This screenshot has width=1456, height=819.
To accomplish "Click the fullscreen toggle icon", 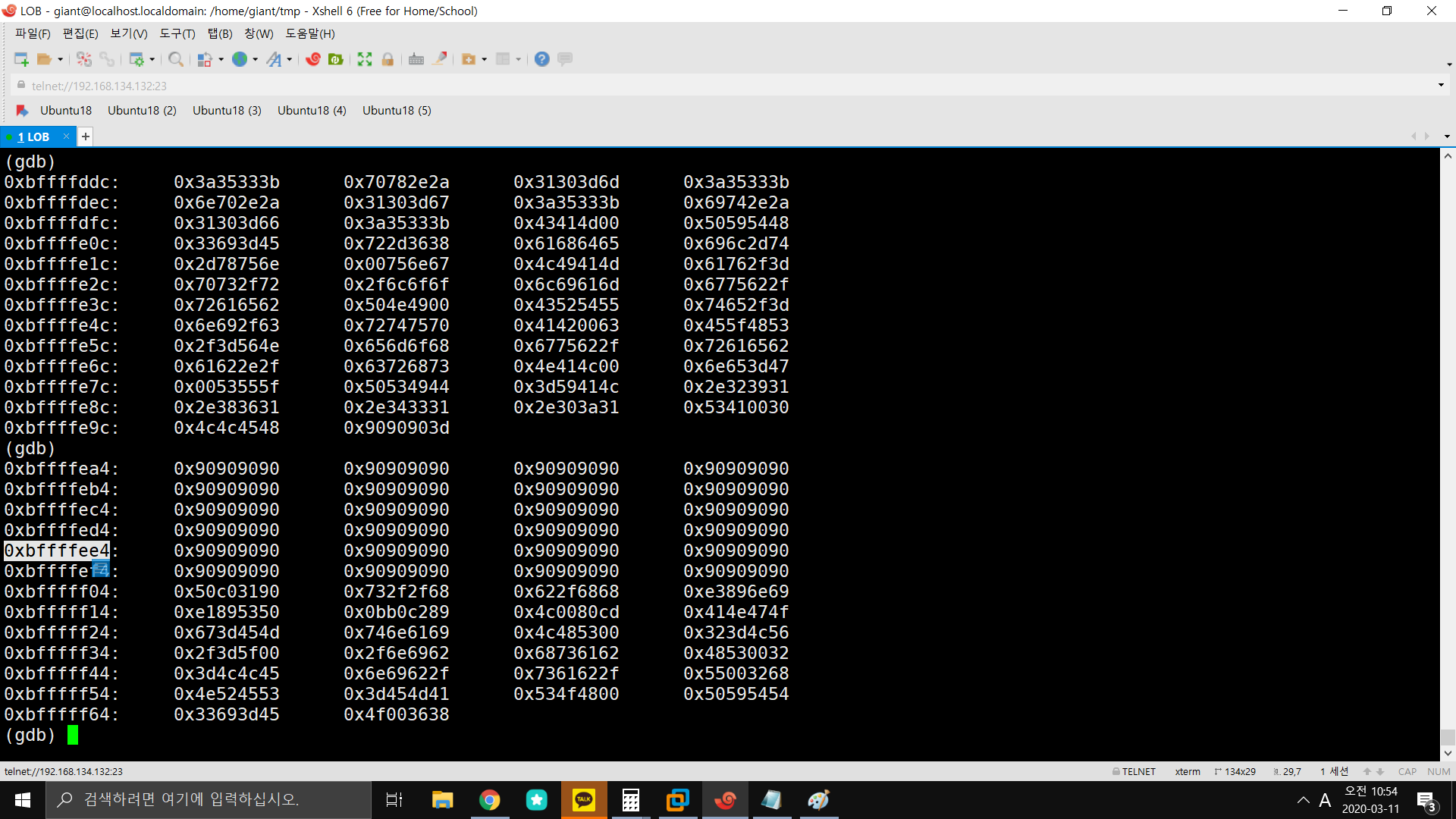I will [x=365, y=59].
